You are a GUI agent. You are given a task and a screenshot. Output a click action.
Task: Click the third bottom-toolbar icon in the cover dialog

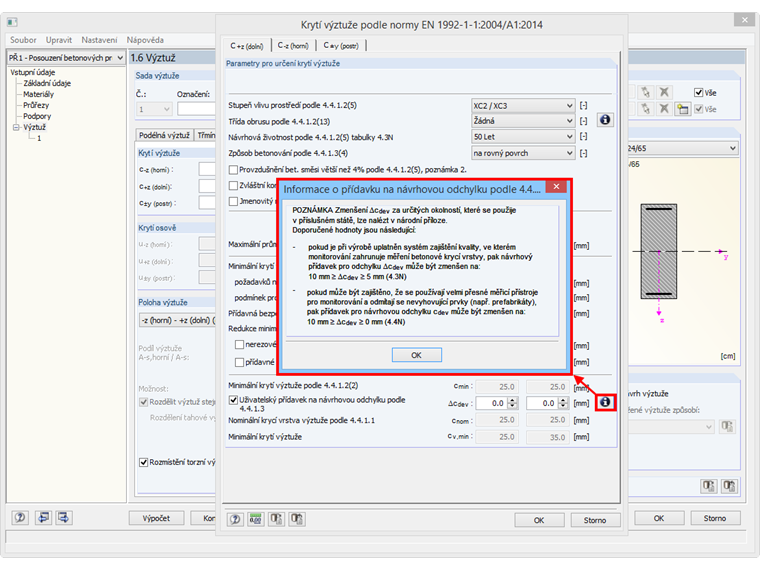[x=277, y=520]
